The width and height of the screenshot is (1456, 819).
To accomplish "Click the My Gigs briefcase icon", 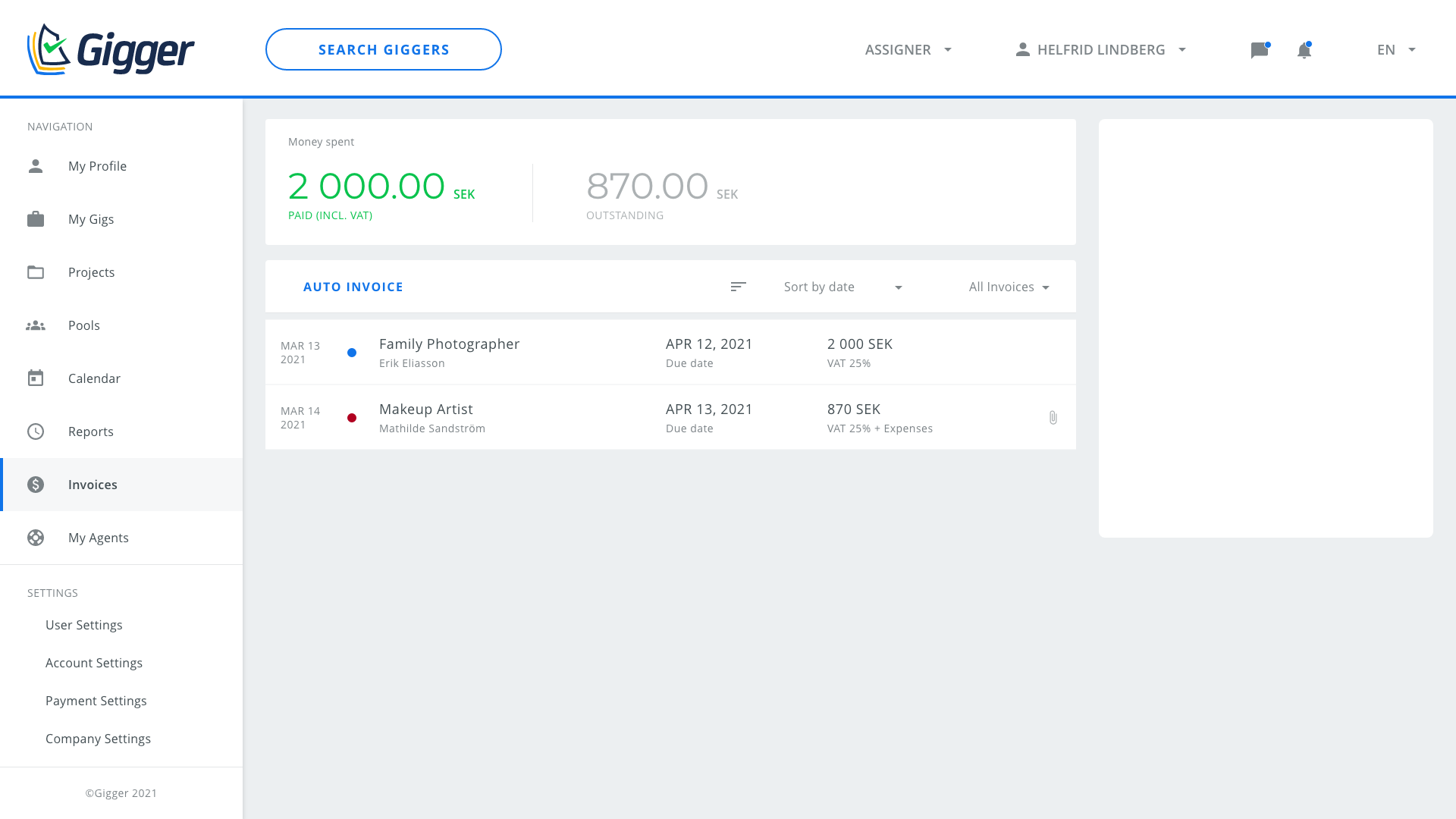I will pos(36,219).
